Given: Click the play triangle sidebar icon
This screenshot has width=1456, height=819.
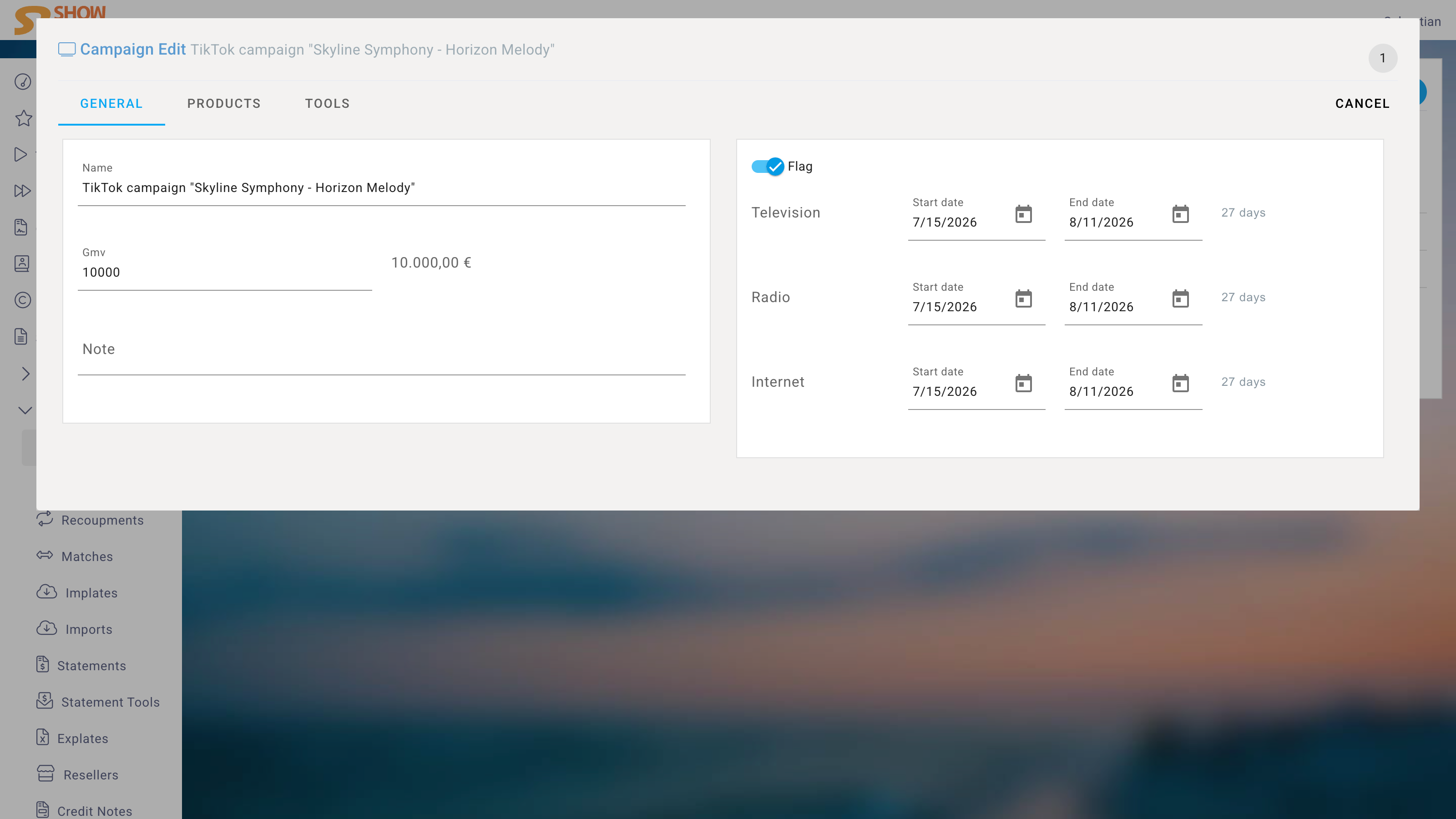Looking at the screenshot, I should pos(21,154).
